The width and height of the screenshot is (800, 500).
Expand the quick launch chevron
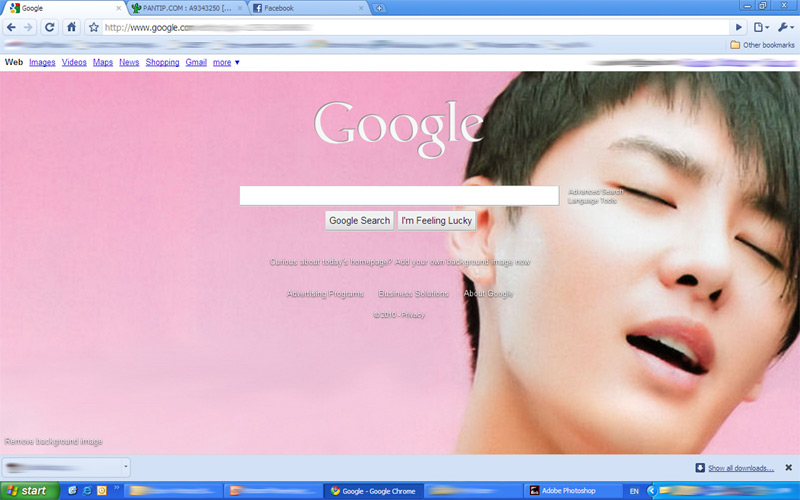click(116, 488)
